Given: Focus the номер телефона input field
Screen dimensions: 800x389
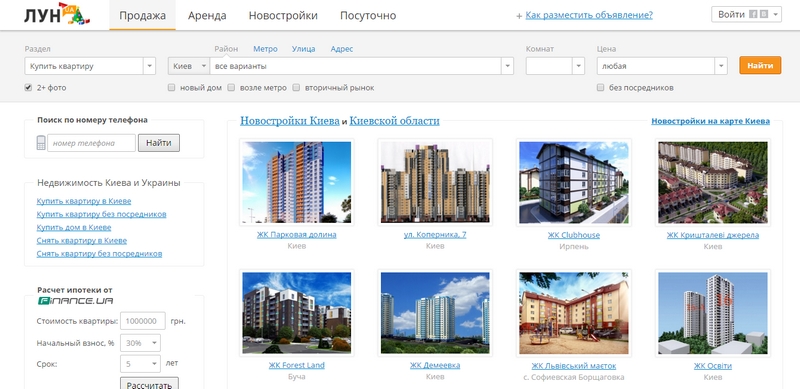Looking at the screenshot, I should [x=92, y=143].
